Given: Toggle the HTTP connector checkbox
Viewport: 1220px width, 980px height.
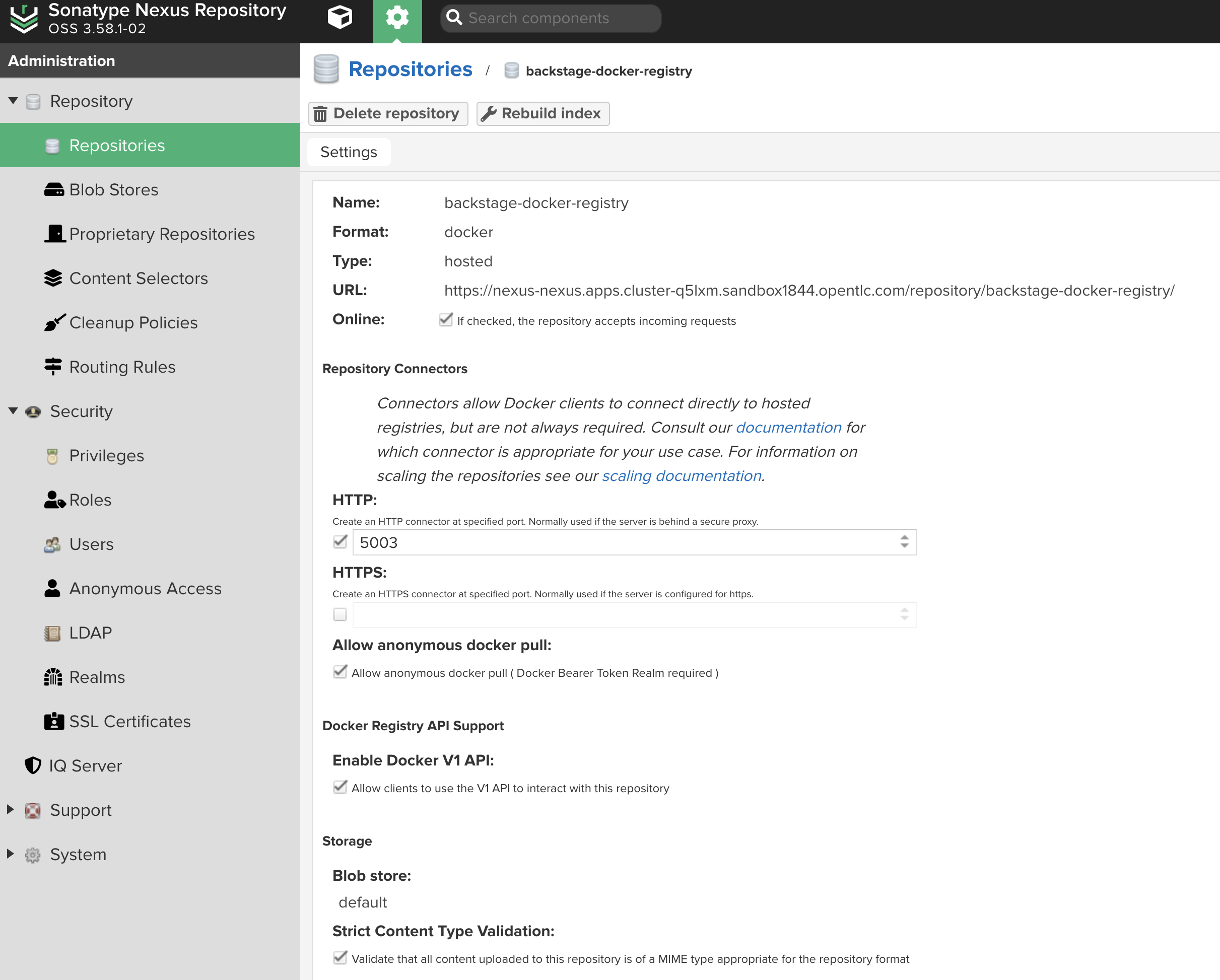Looking at the screenshot, I should 340,541.
